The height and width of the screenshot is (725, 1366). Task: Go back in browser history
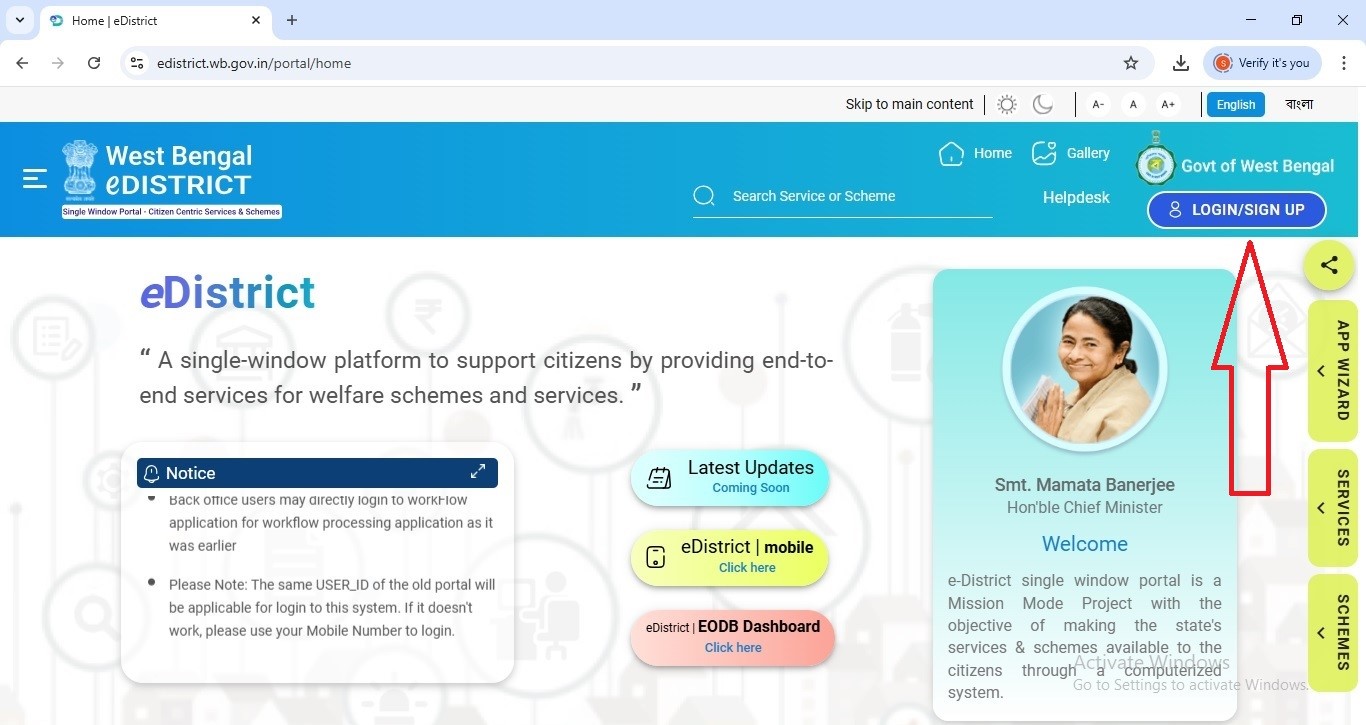[22, 63]
